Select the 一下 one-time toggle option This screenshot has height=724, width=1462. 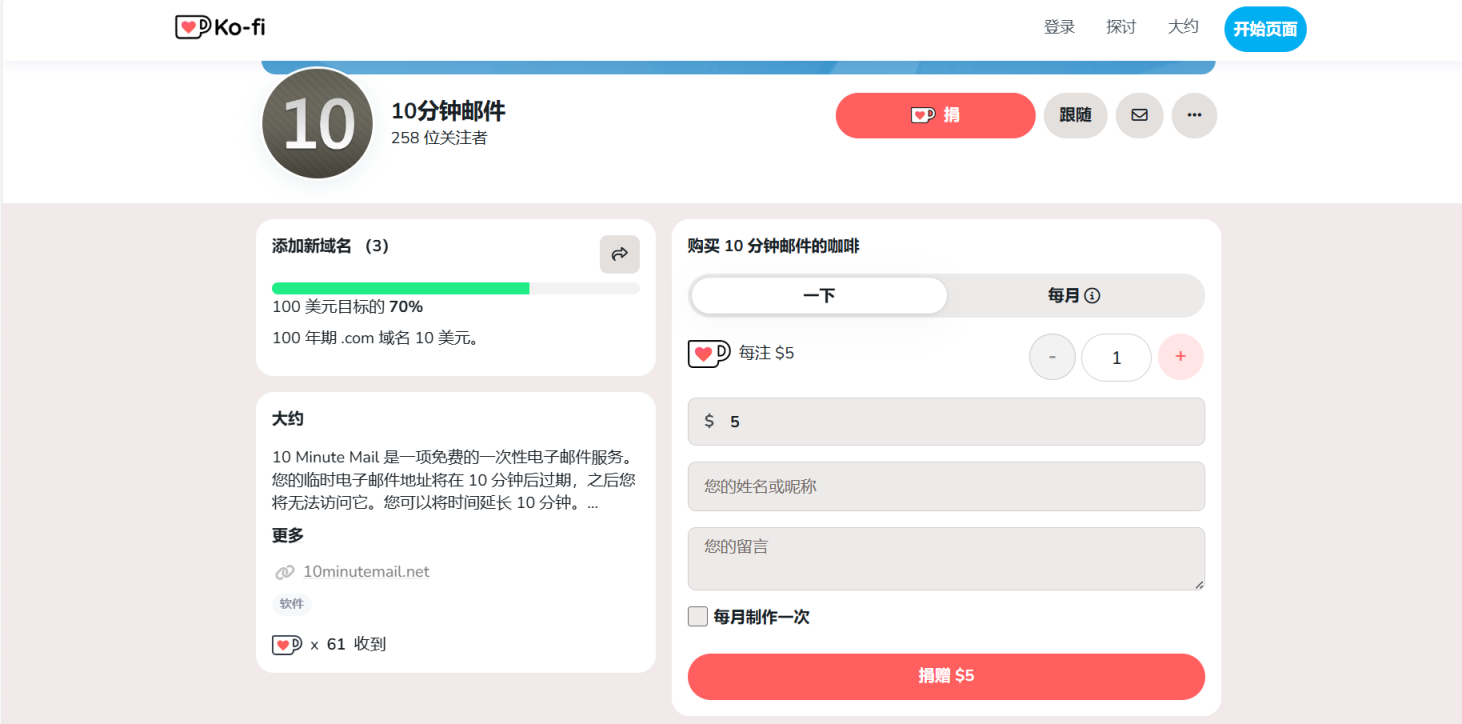click(819, 296)
